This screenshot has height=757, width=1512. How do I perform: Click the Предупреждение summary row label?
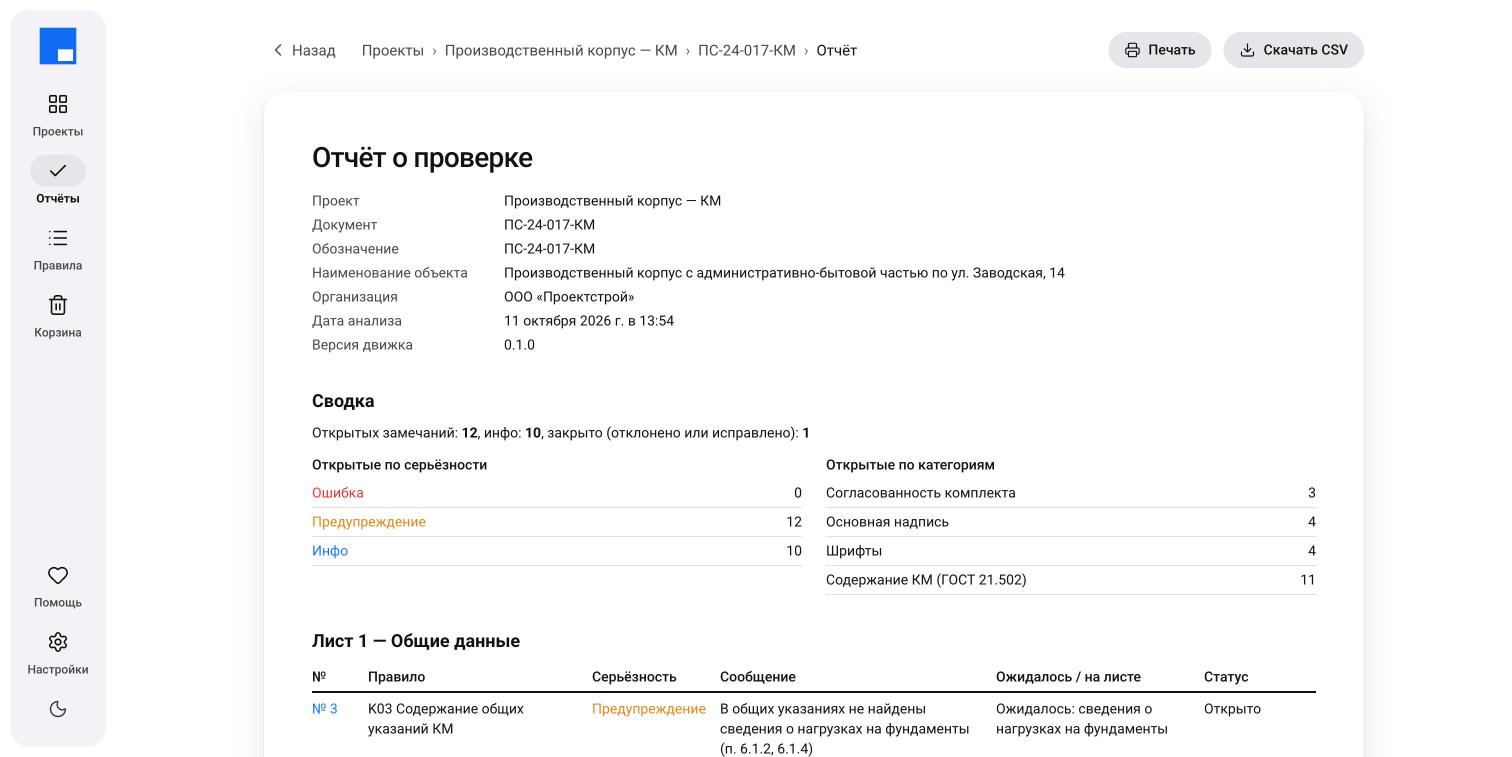tap(369, 522)
